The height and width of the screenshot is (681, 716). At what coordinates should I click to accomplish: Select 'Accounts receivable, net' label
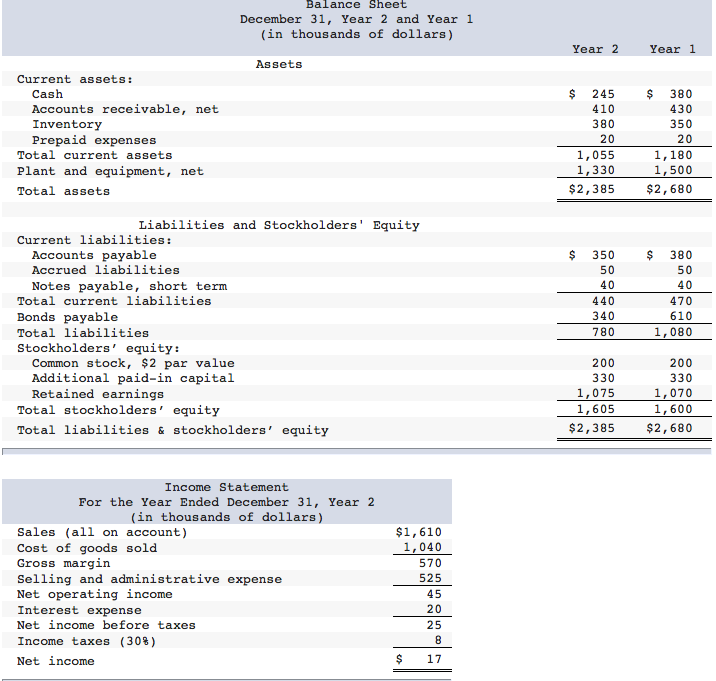125,109
